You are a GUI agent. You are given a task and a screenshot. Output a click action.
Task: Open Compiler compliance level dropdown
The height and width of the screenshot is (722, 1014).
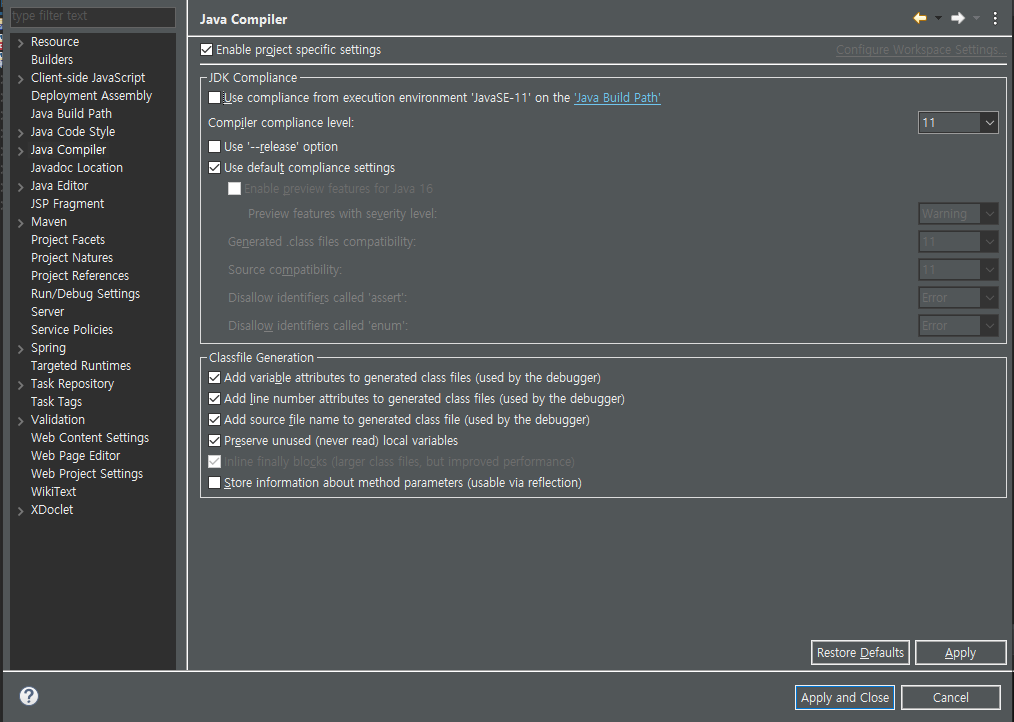pyautogui.click(x=958, y=123)
